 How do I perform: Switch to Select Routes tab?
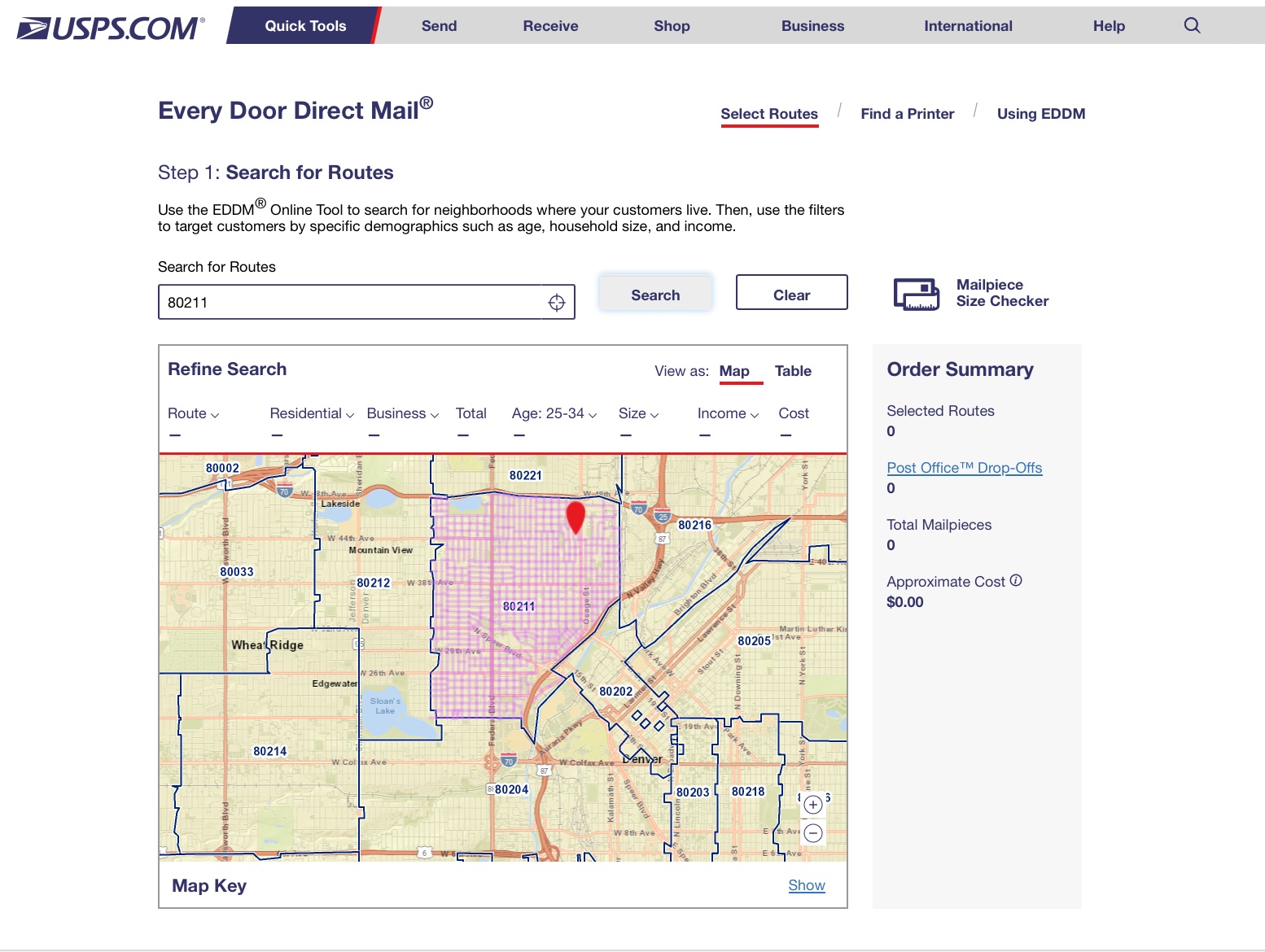pos(769,114)
